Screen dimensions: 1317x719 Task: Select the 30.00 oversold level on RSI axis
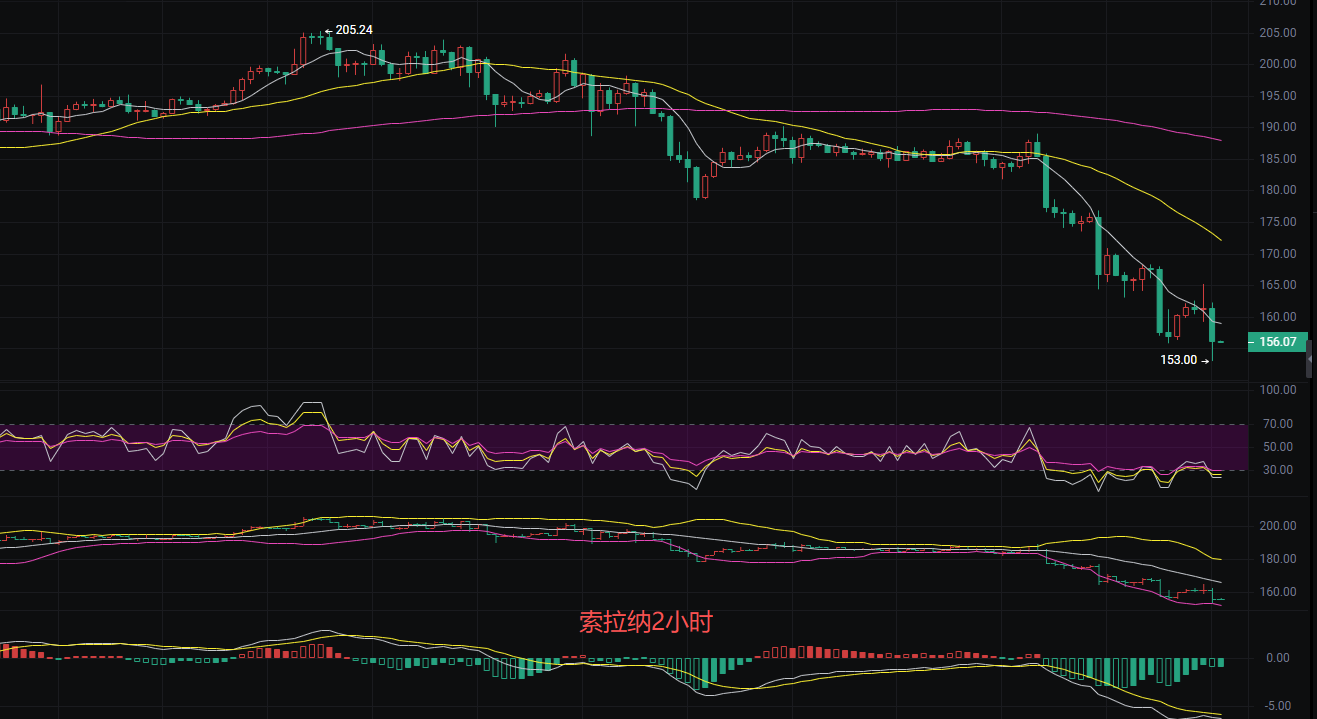(x=1279, y=470)
